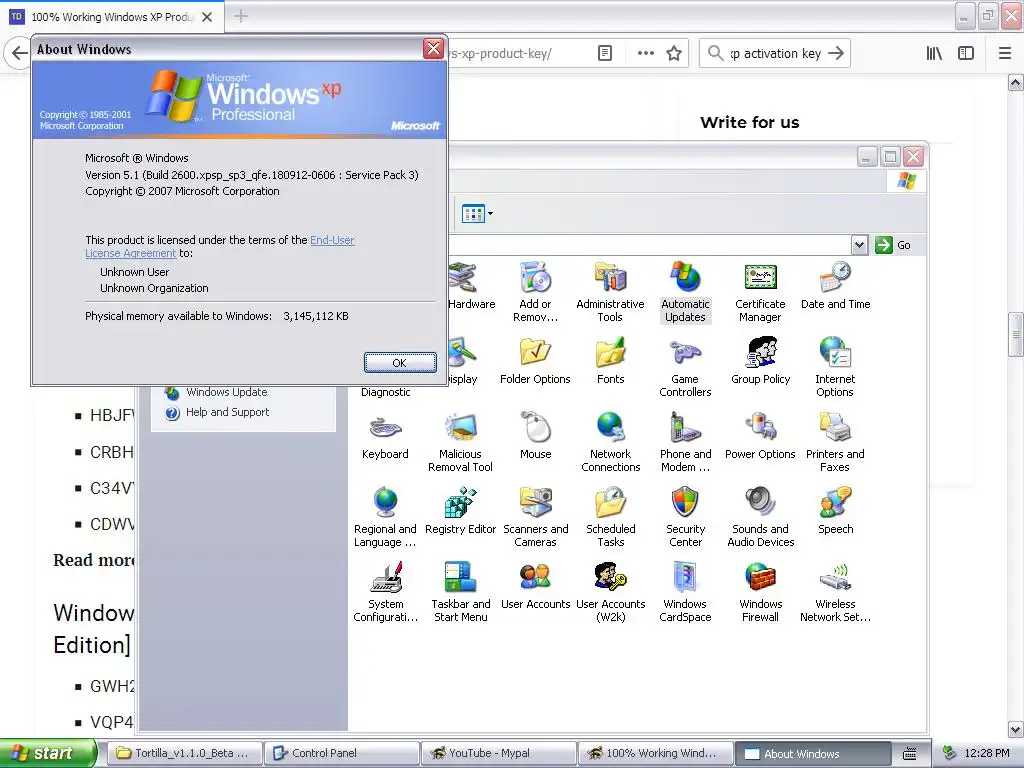Open Keyboard icon in Control Panel
1024x768 pixels.
(385, 436)
